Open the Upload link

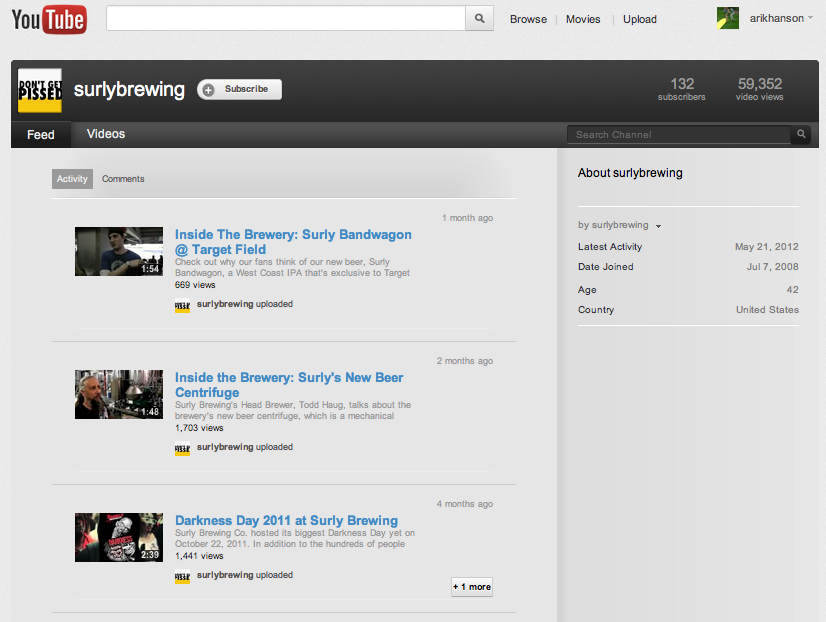click(640, 19)
